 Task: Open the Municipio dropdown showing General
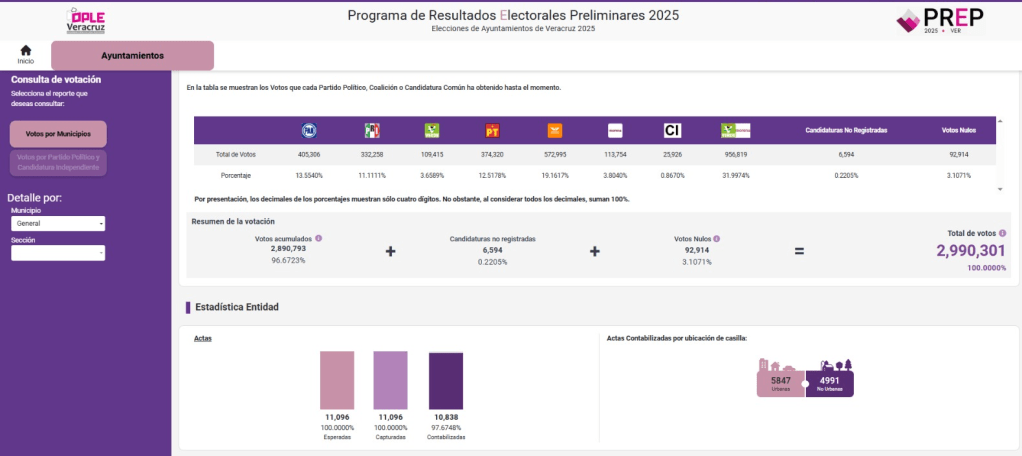tap(58, 223)
